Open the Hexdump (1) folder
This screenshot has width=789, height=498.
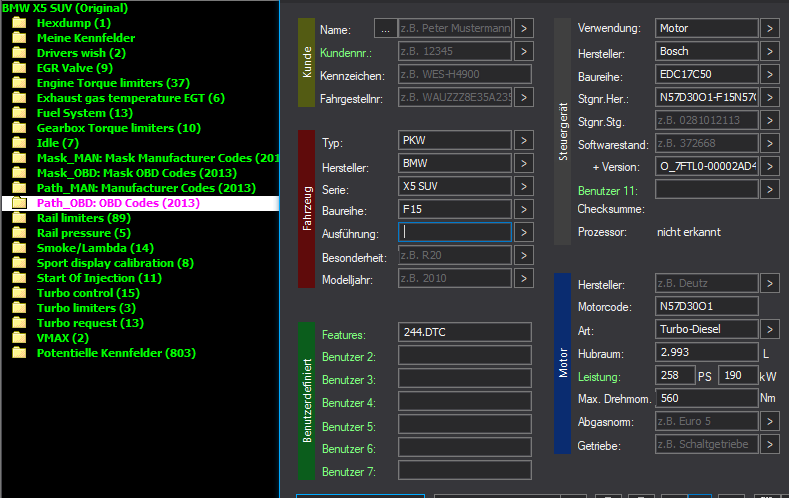click(73, 23)
